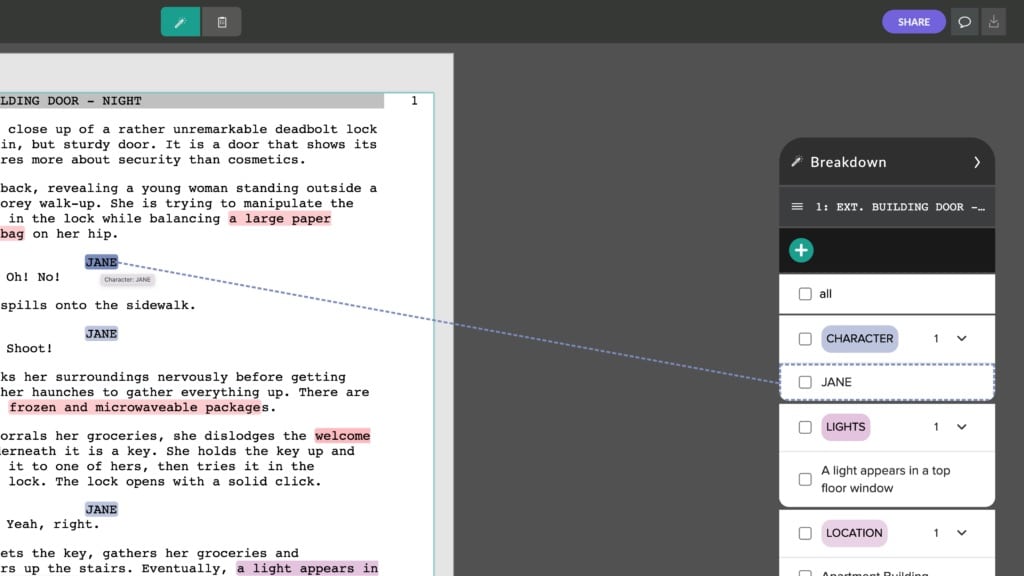This screenshot has width=1024, height=576.
Task: Check the CHARACTER category checkbox
Action: (x=805, y=339)
